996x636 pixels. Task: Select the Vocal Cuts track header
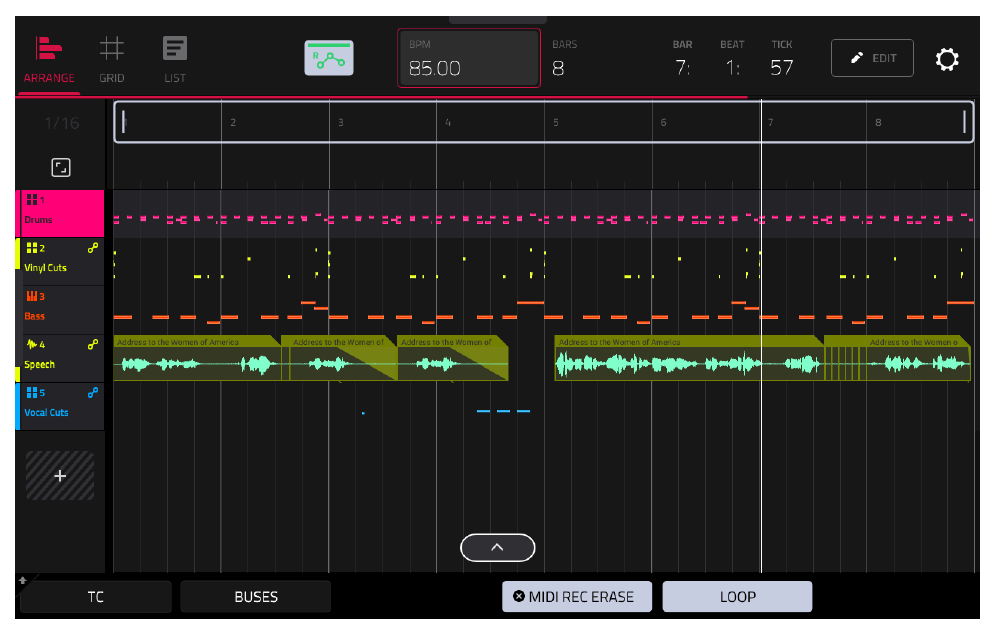pyautogui.click(x=60, y=407)
